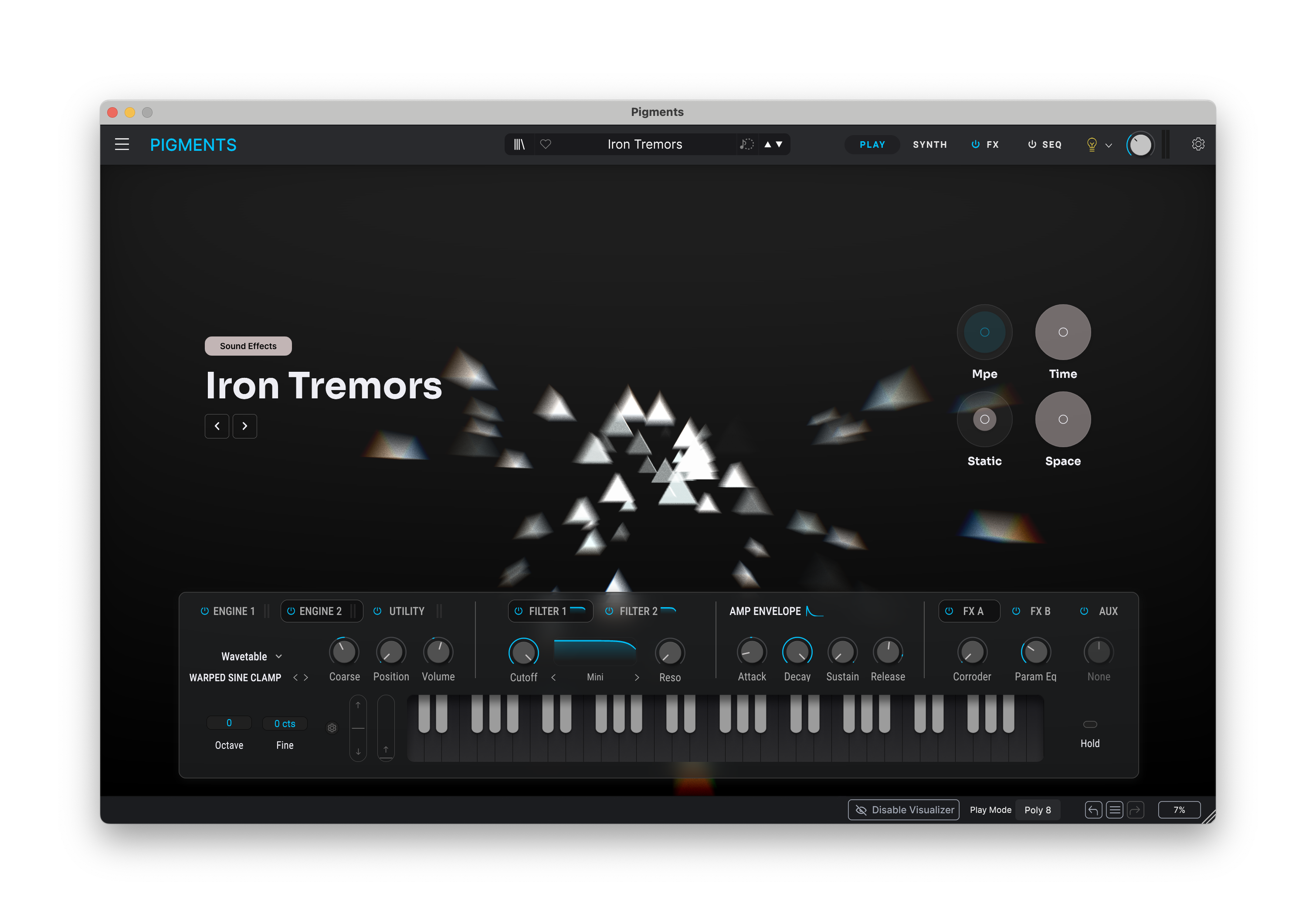
Task: Toggle Filter 2 power button
Action: click(x=609, y=611)
